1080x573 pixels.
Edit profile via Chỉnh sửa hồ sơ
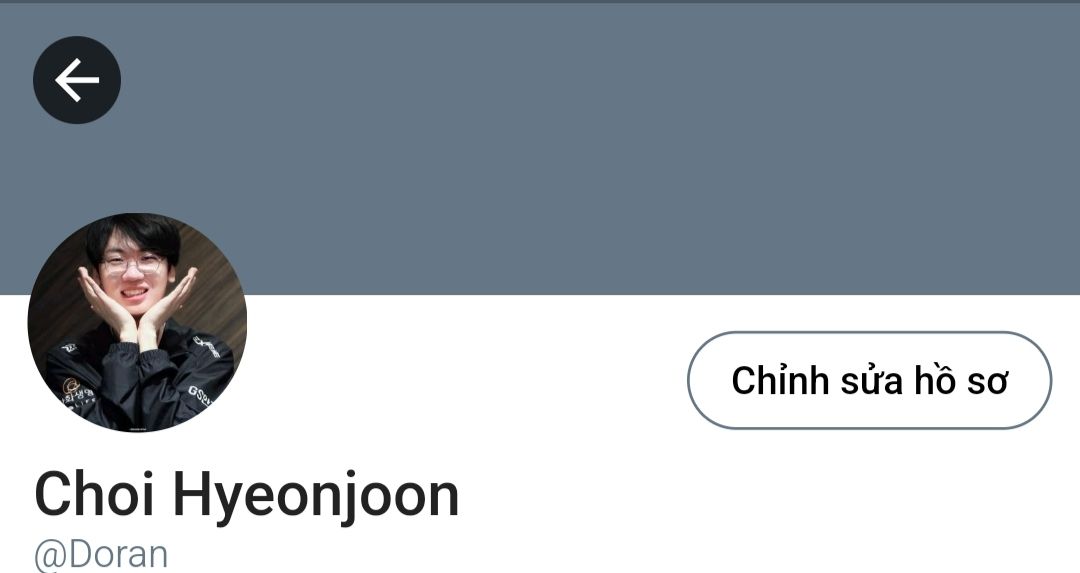[869, 380]
